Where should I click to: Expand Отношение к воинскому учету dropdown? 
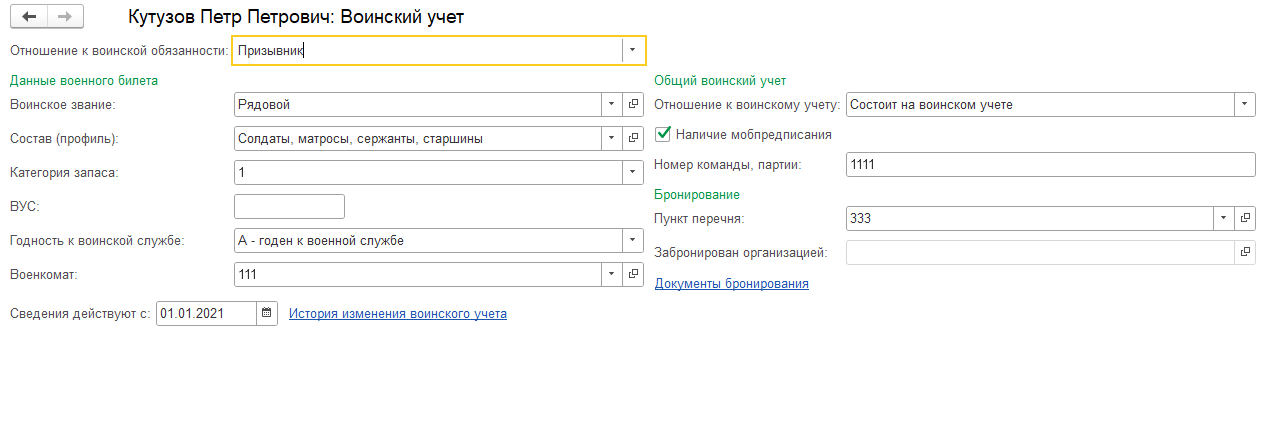pyautogui.click(x=1244, y=104)
